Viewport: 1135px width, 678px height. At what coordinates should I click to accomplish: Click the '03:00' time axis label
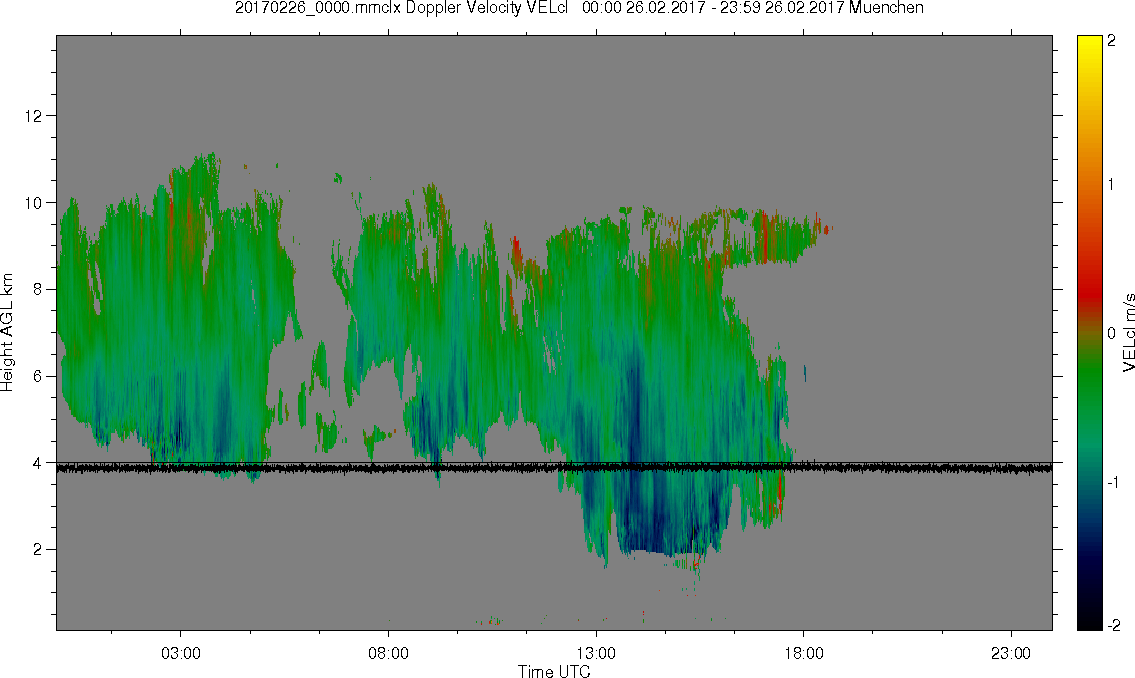[181, 653]
